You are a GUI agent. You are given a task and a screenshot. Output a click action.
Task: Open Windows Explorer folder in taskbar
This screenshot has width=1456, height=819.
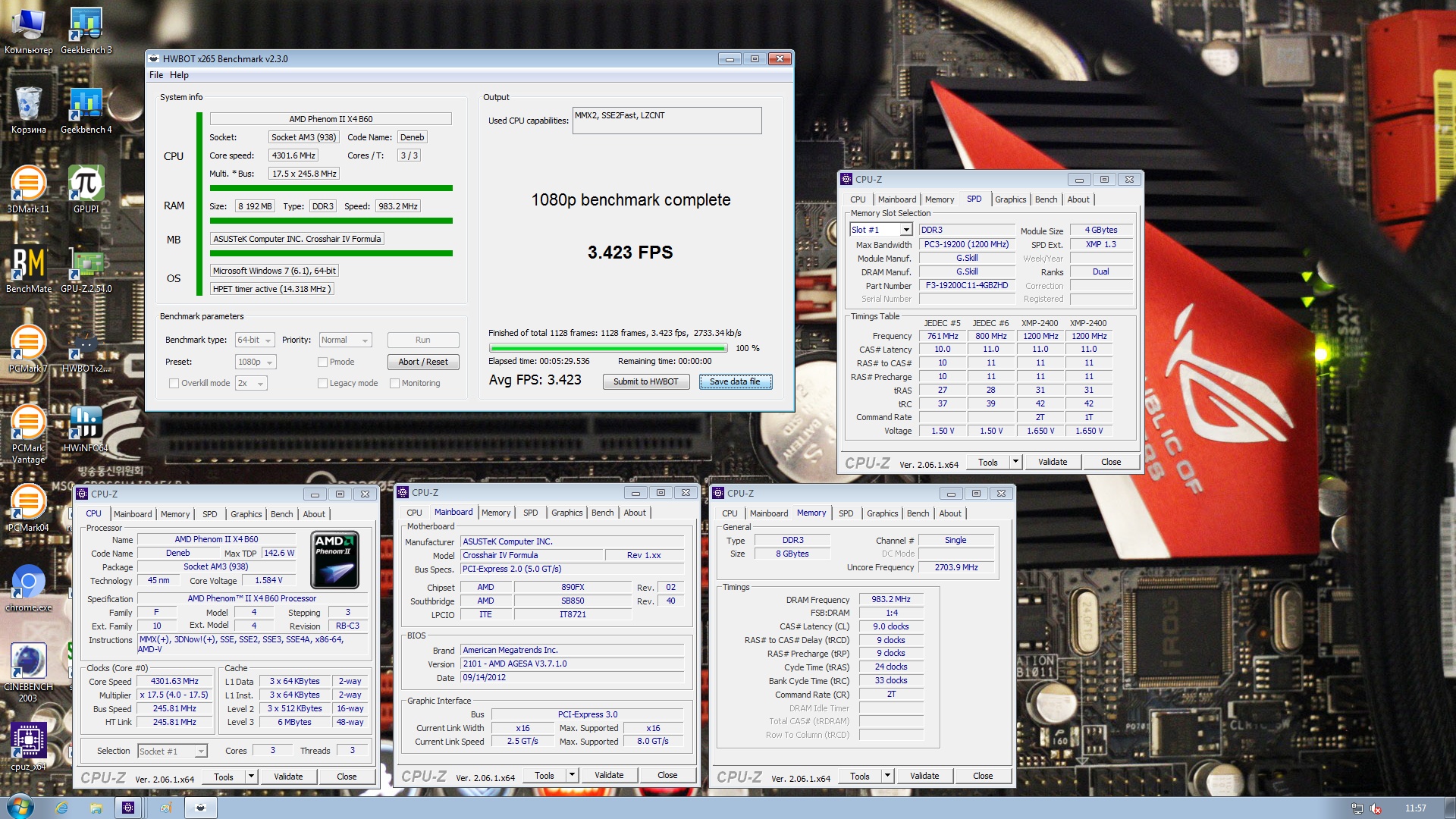96,808
